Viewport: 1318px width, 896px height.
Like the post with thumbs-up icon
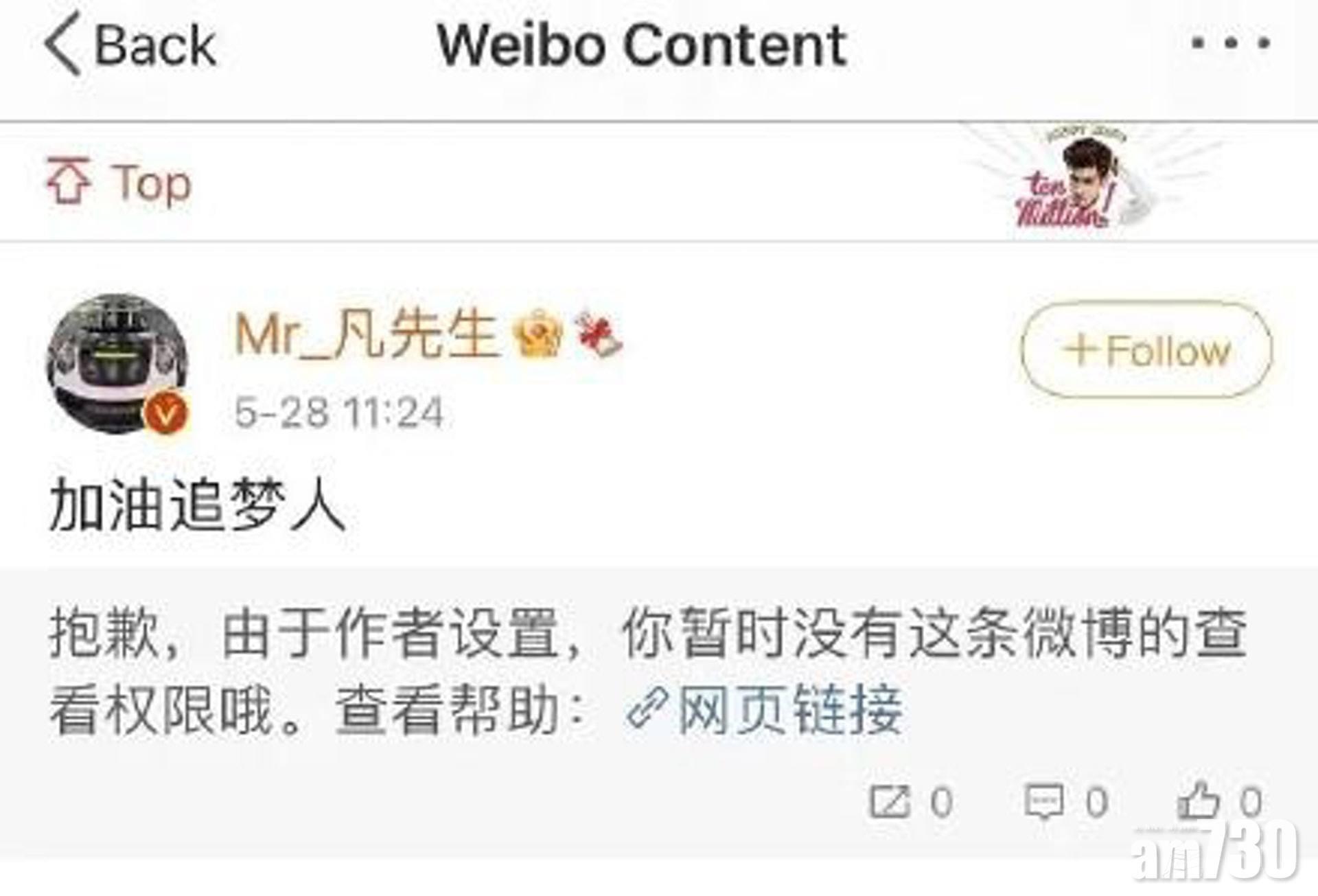point(1199,801)
